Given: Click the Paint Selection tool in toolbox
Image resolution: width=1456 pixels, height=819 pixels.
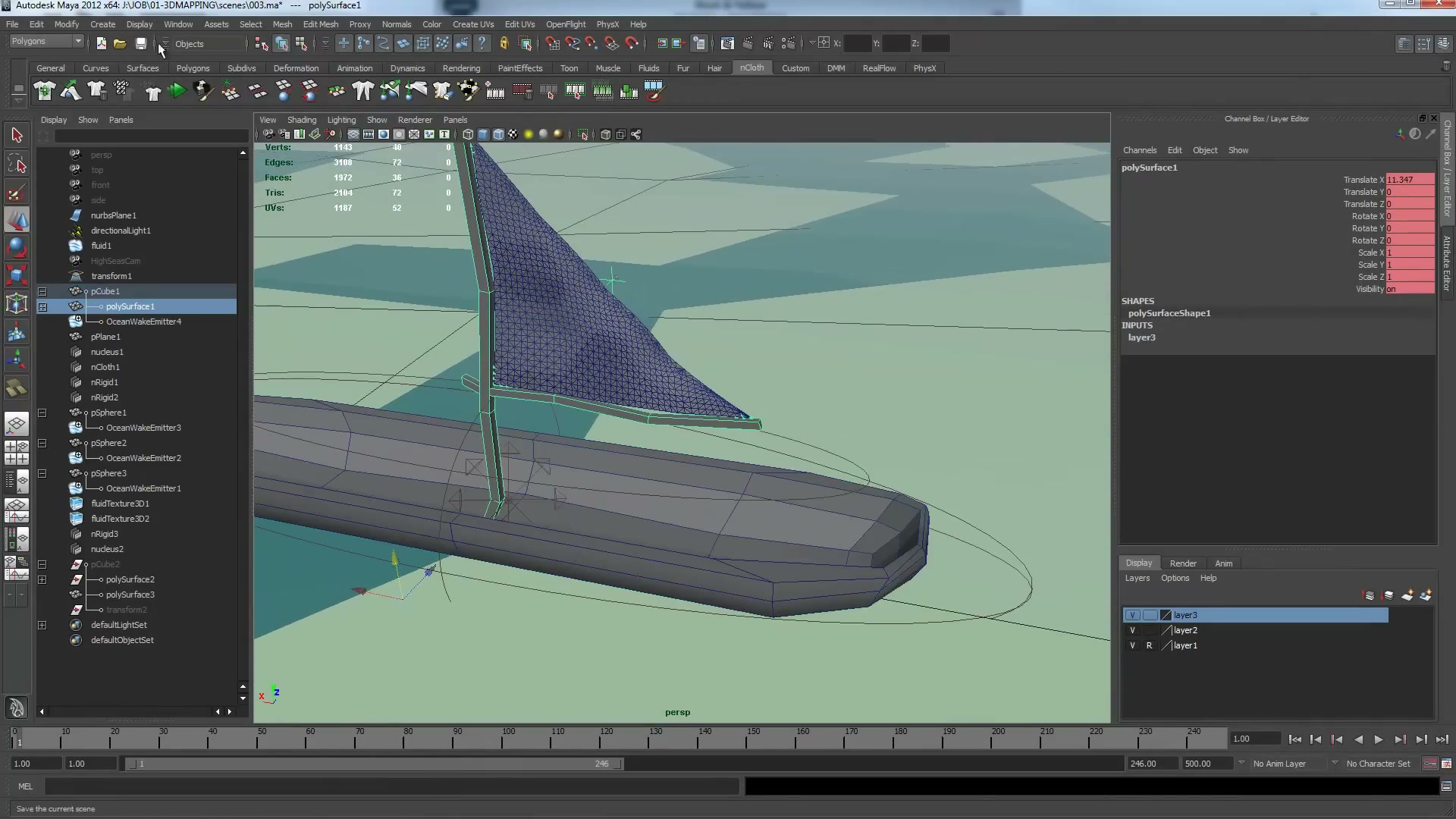Looking at the screenshot, I should 17,193.
